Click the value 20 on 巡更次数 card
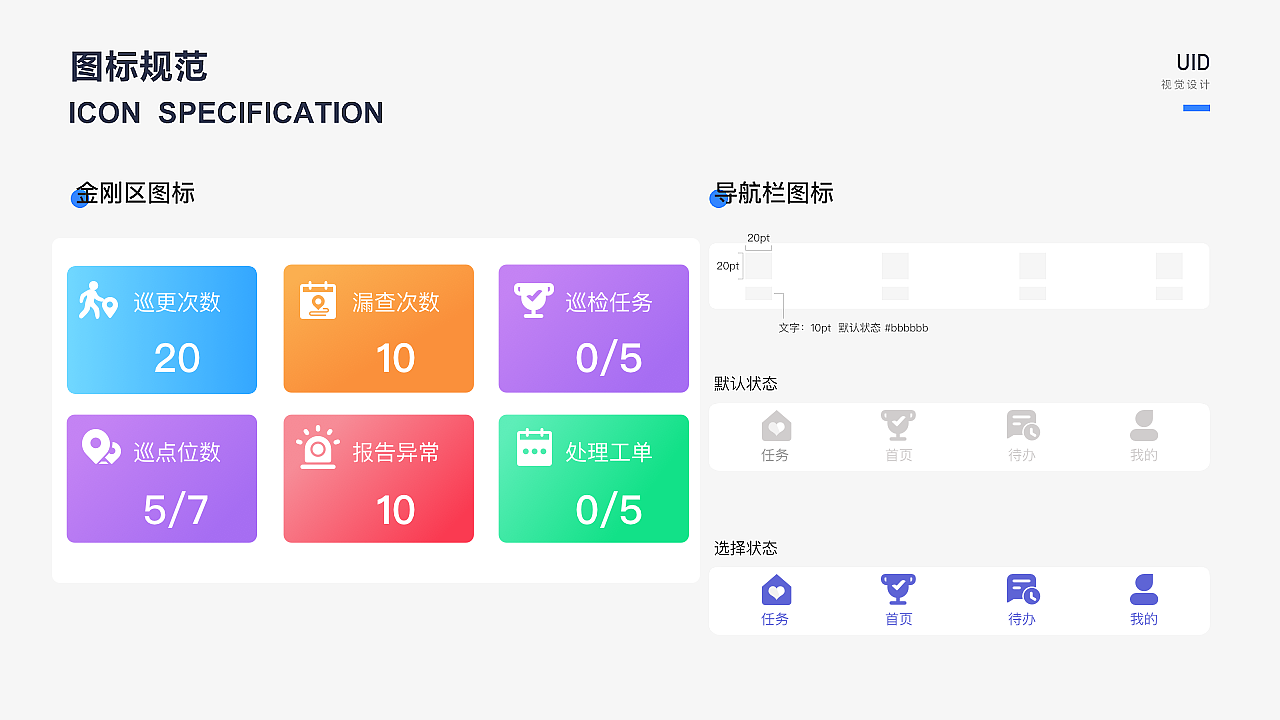 pos(177,358)
